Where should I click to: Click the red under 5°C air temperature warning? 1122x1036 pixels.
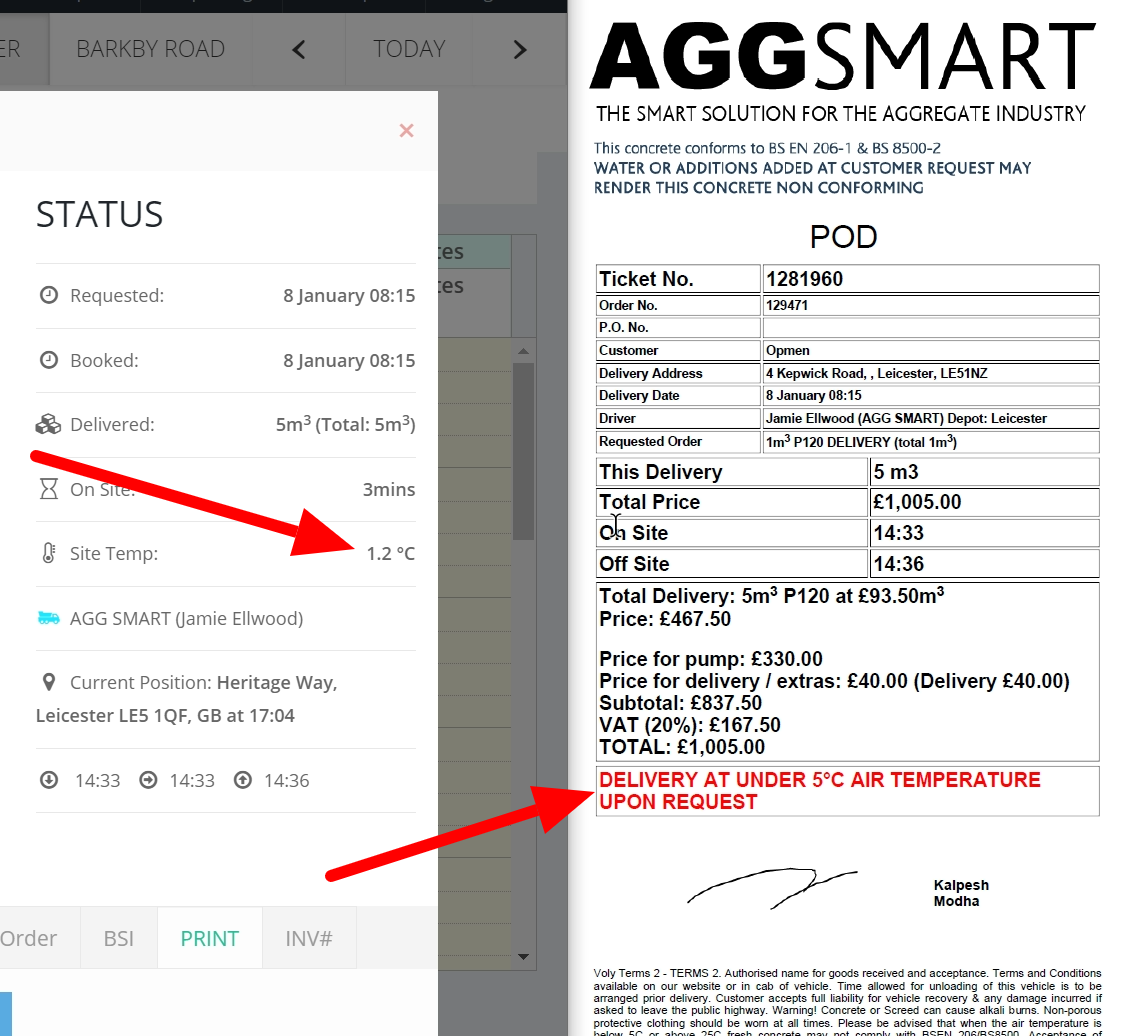tap(820, 791)
